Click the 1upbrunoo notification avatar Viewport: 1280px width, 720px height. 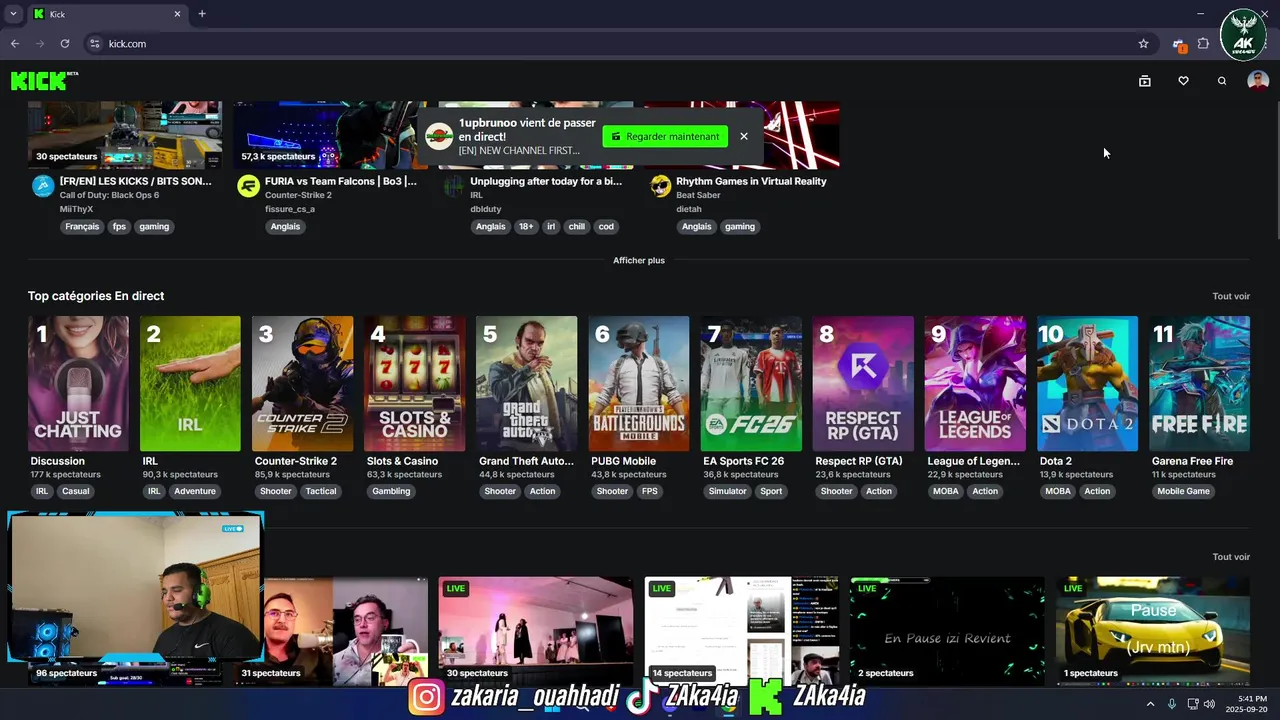(439, 136)
